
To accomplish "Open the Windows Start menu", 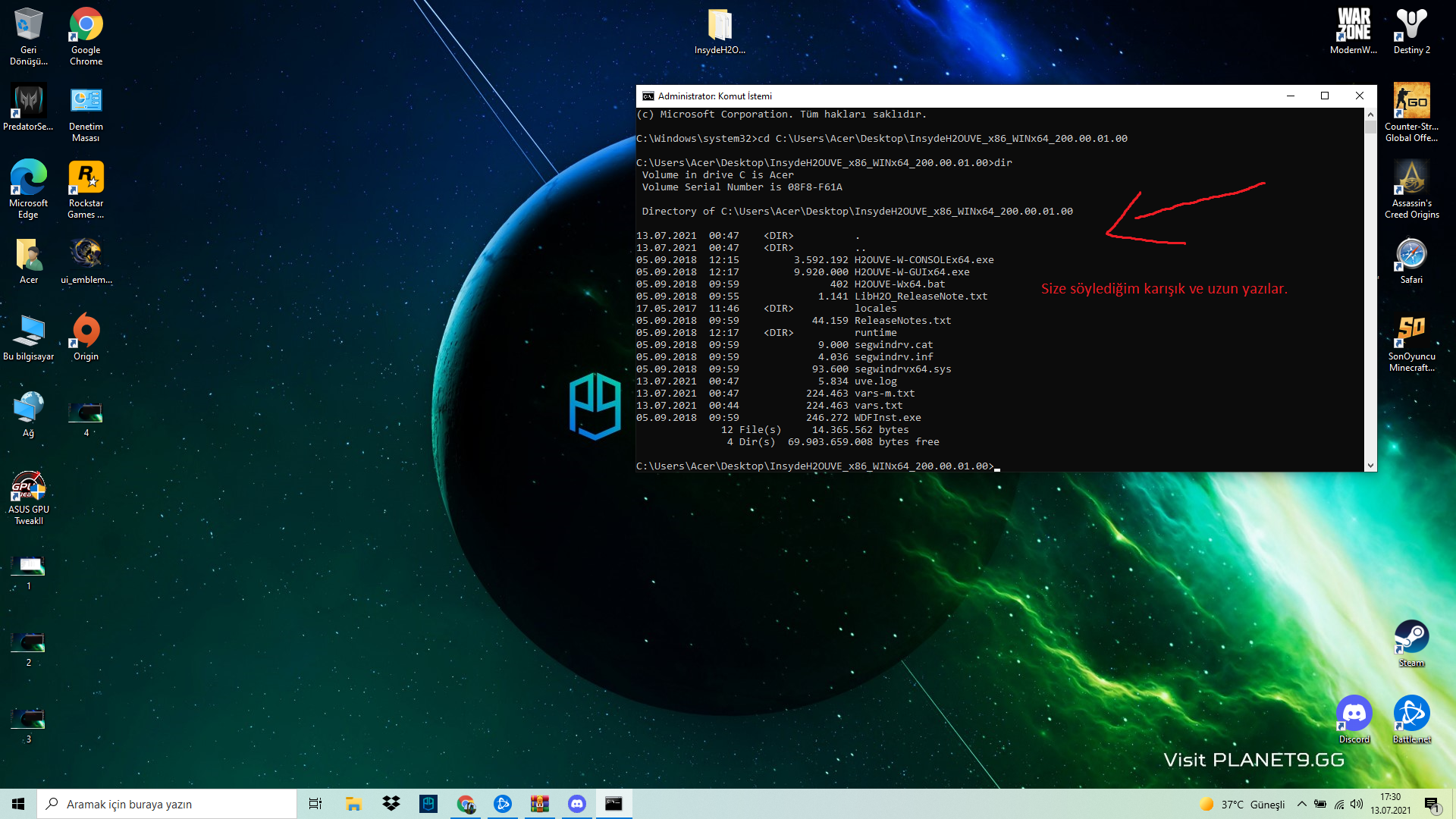I will (x=18, y=804).
